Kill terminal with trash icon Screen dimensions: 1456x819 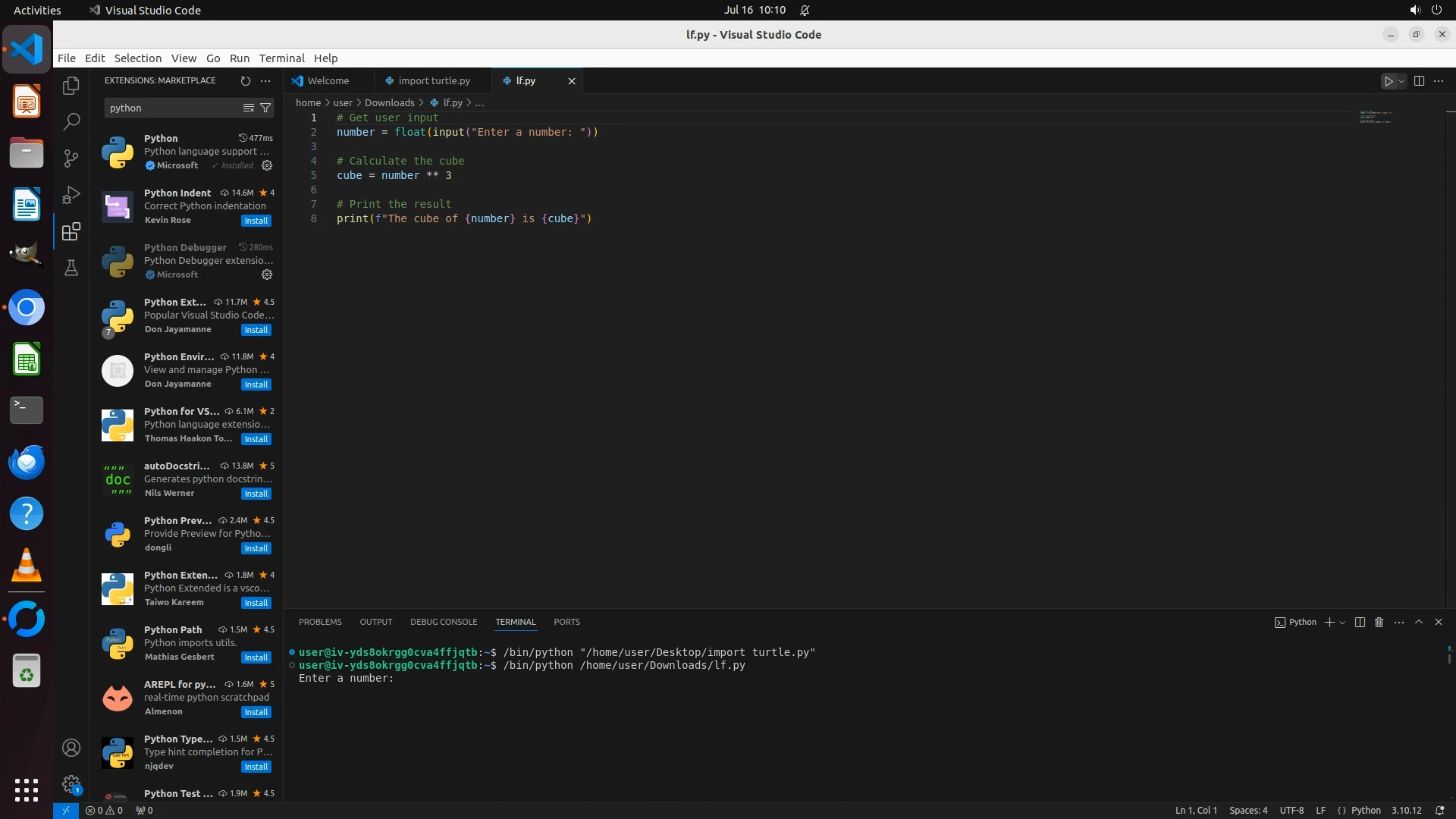coord(1379,622)
